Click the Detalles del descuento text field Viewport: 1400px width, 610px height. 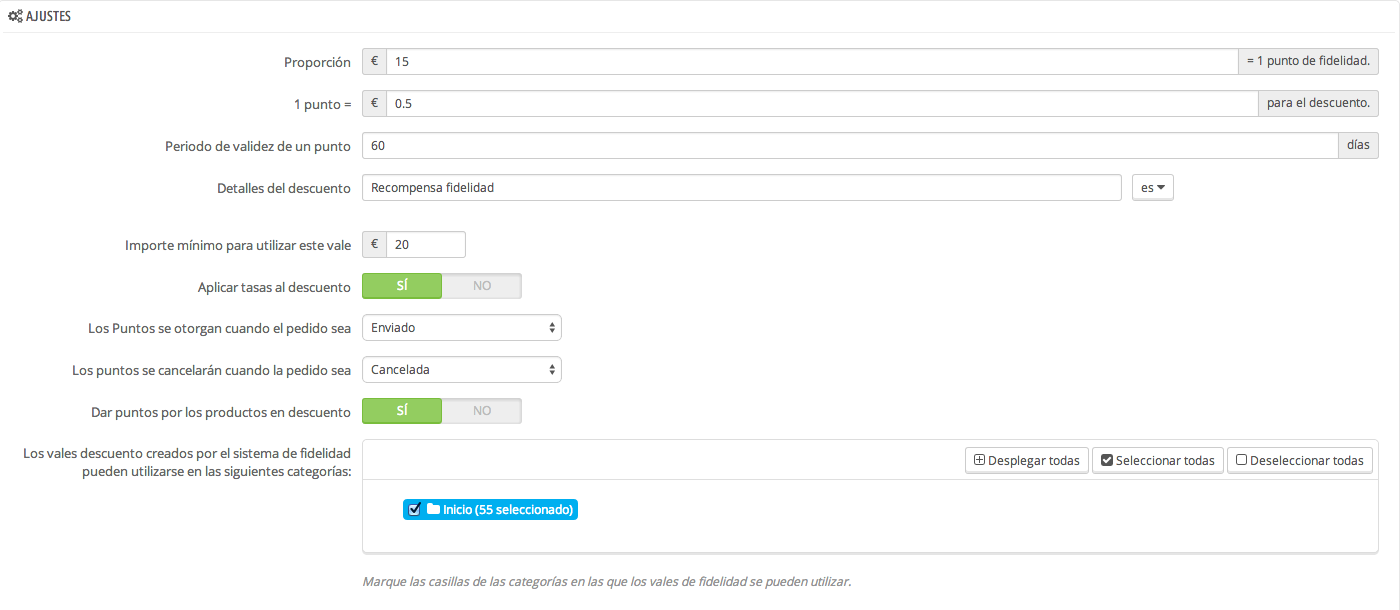740,188
